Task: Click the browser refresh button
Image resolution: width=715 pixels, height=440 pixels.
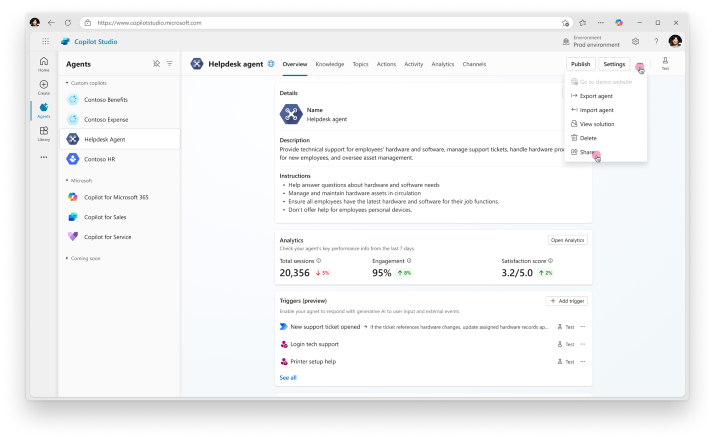Action: pyautogui.click(x=68, y=22)
